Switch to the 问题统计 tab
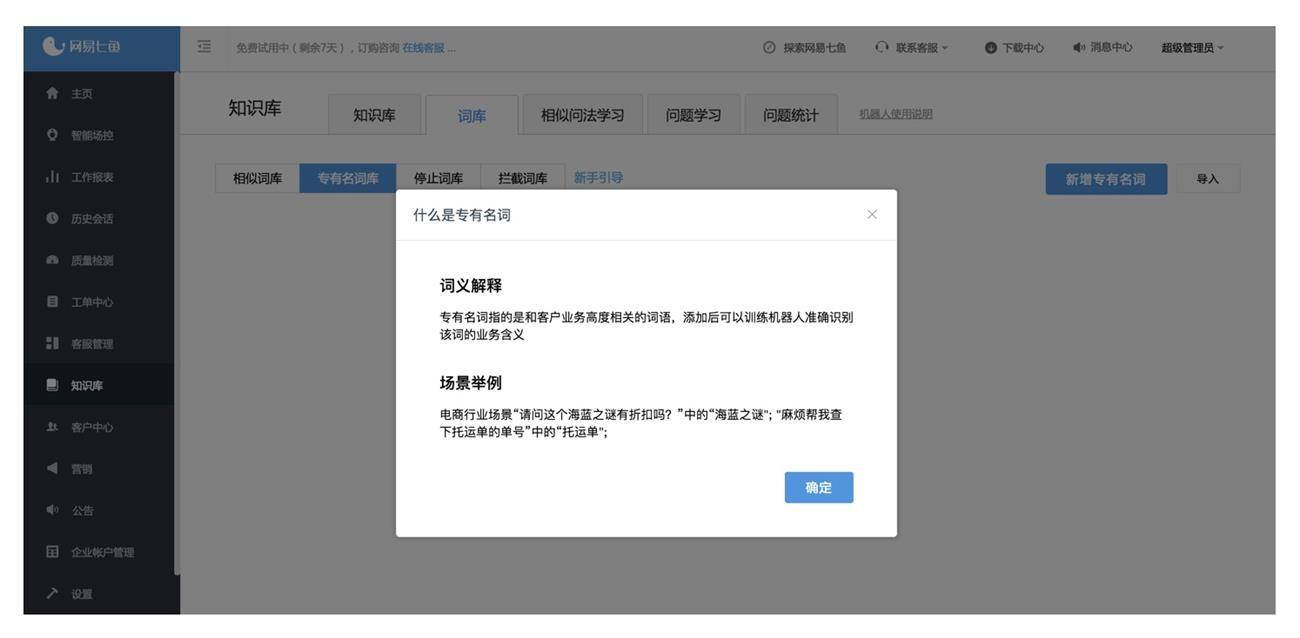 (791, 115)
